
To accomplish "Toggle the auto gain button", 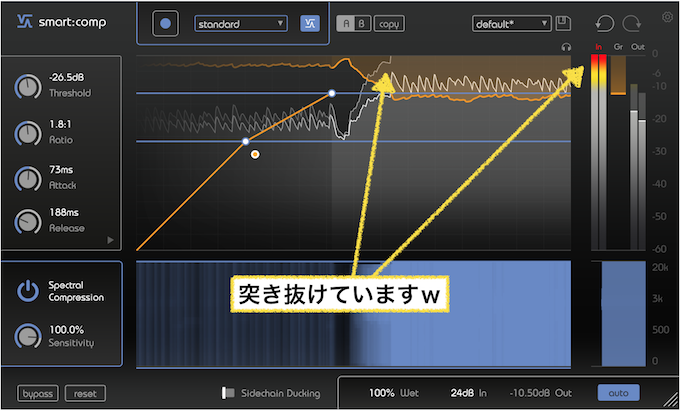I will [618, 393].
